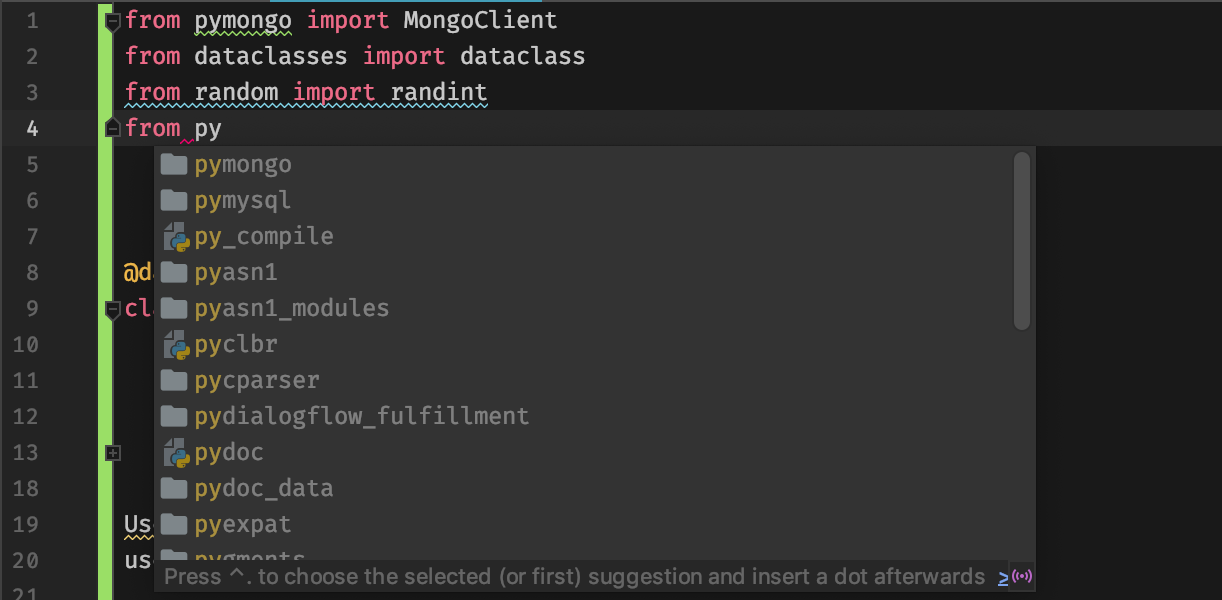Click the purple intention broadcast icon
1222x600 pixels.
pyautogui.click(x=1022, y=576)
